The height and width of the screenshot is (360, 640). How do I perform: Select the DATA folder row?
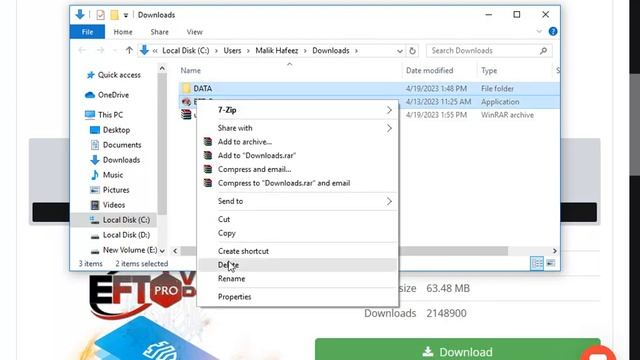369,89
